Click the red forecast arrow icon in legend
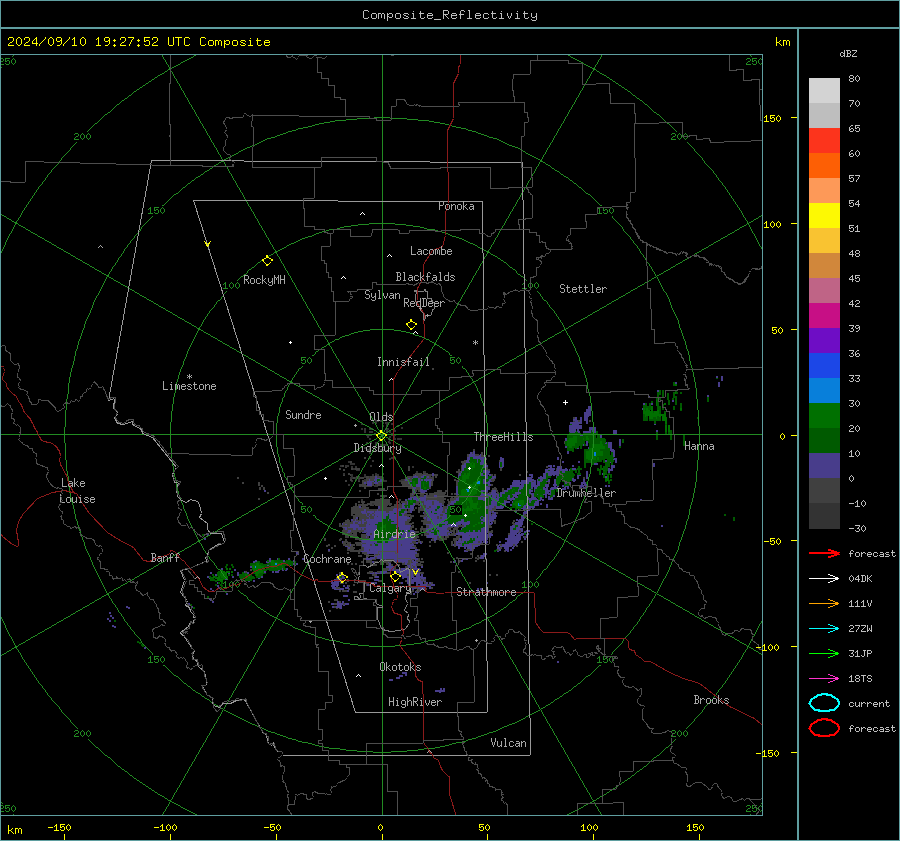The image size is (900, 841). coord(824,553)
